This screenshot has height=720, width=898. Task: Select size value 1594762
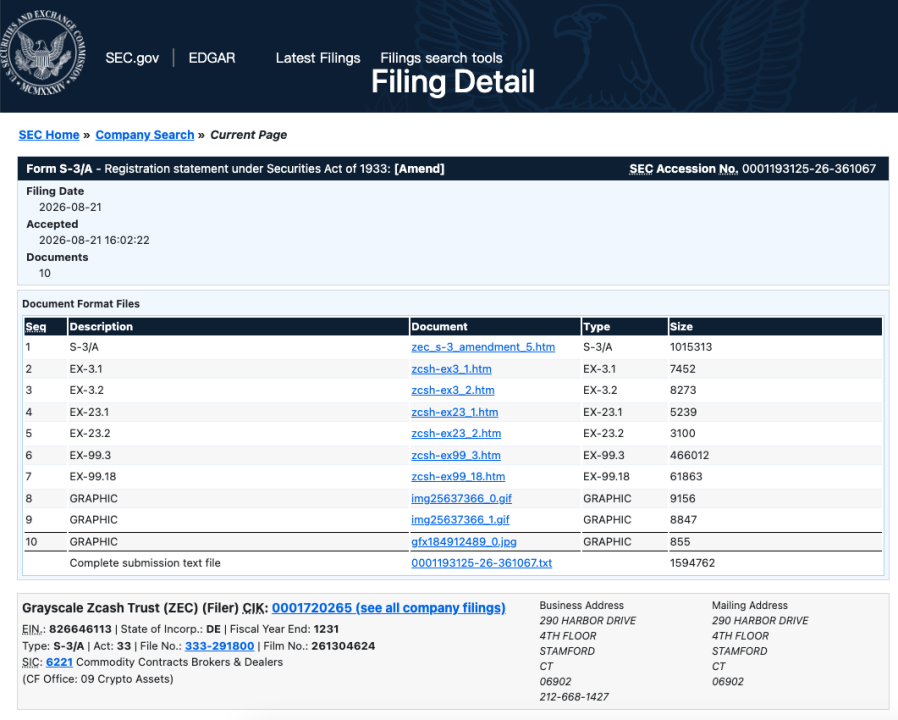(692, 563)
